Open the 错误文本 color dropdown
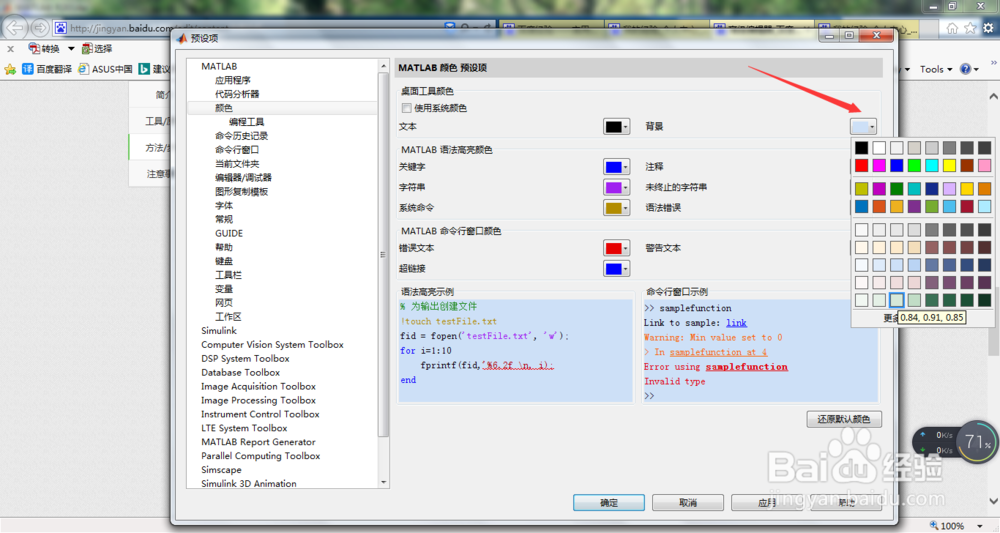The width and height of the screenshot is (1000, 533). pos(616,248)
